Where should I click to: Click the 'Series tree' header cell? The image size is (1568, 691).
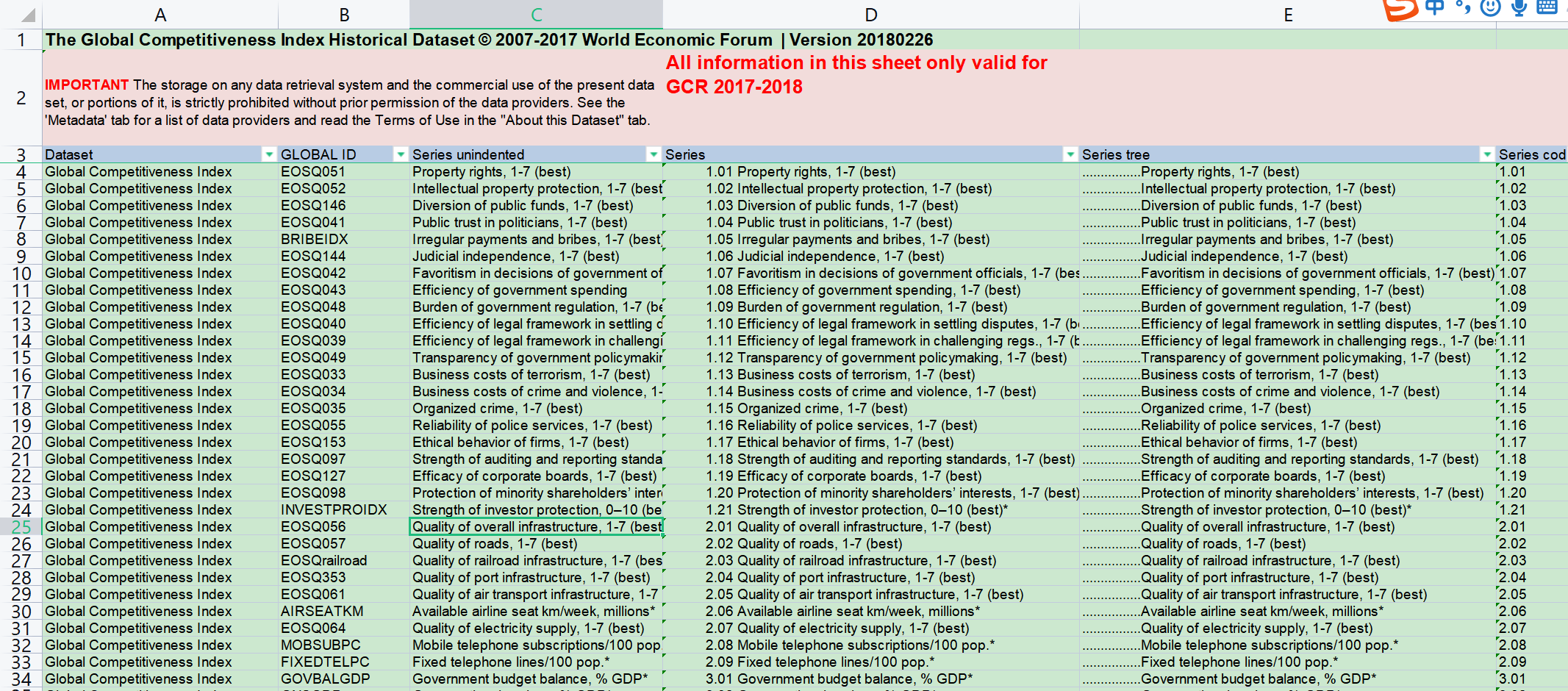[x=1288, y=154]
